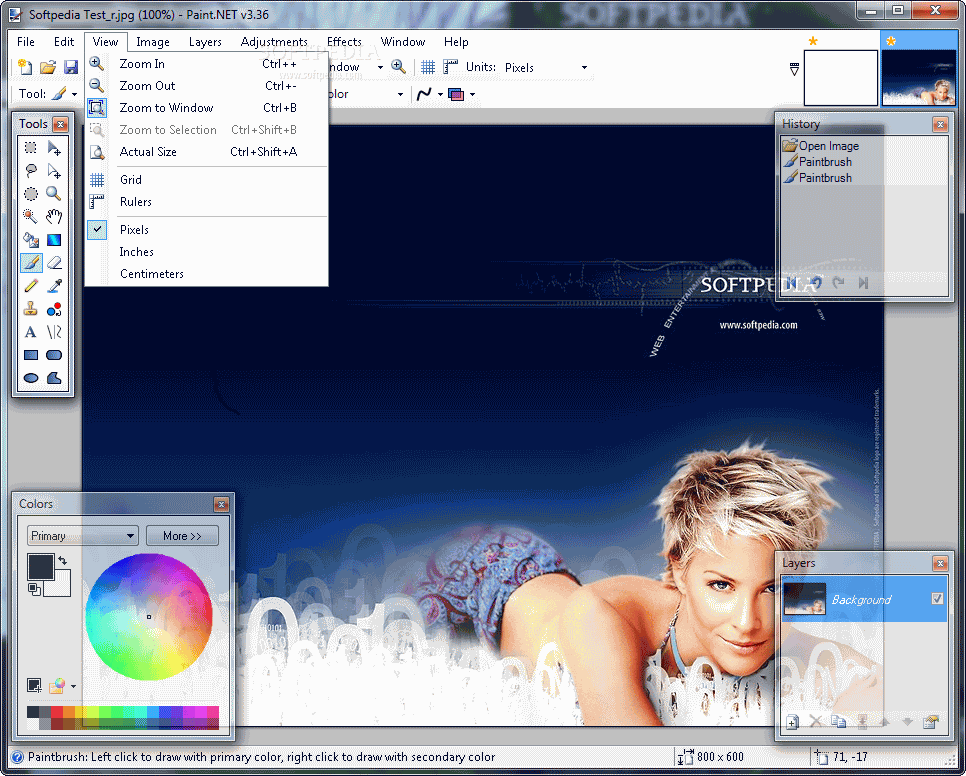
Task: Select the Eraser tool
Action: (x=54, y=263)
